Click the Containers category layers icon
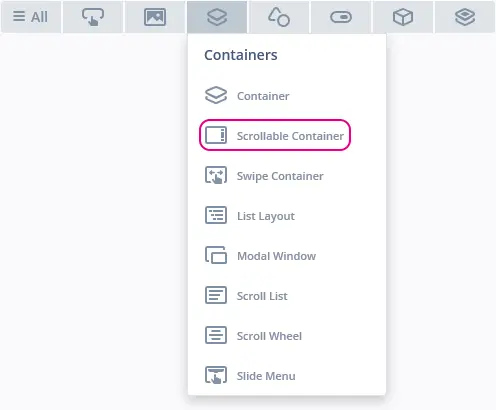 (217, 17)
